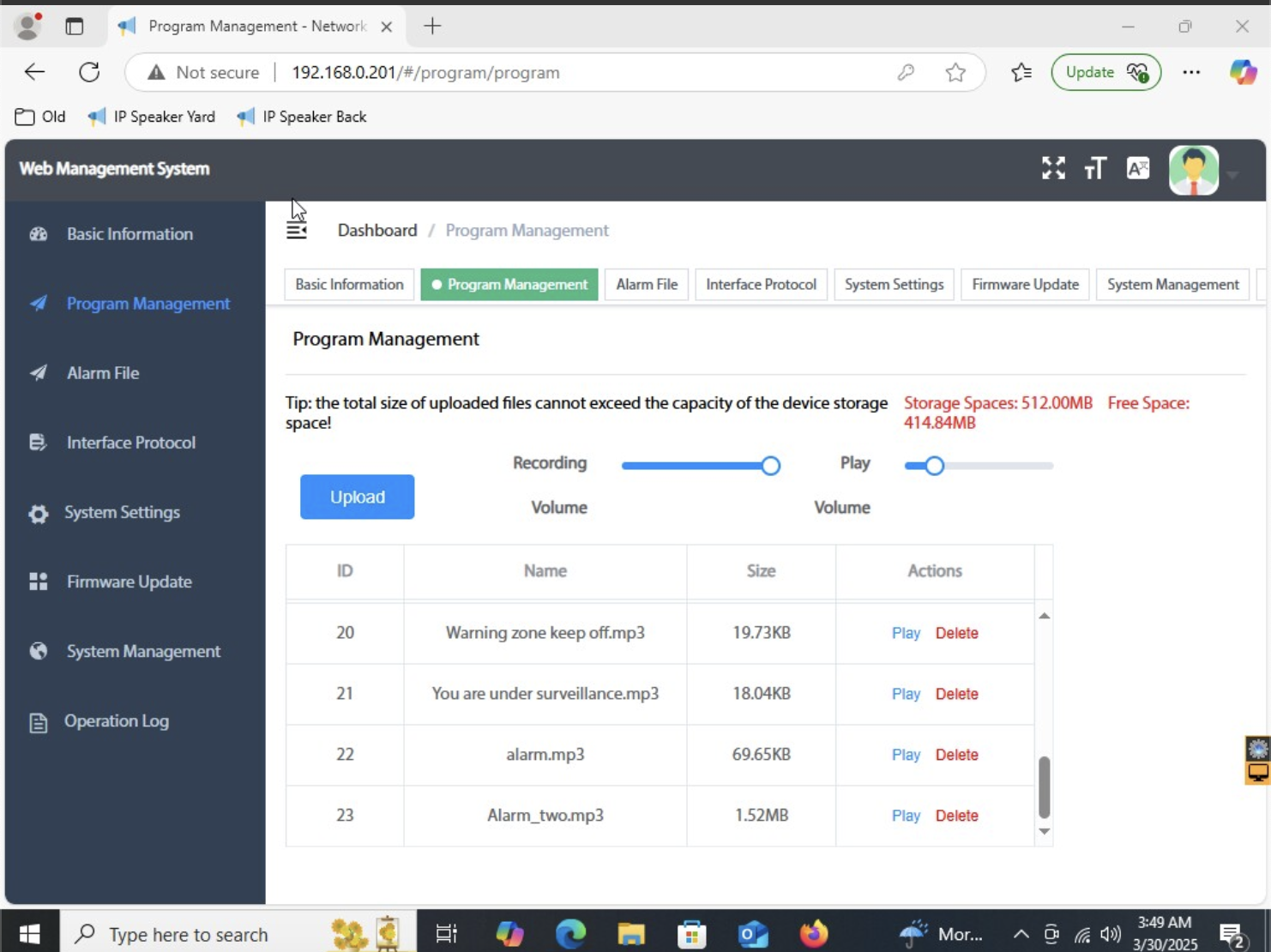
Task: Adjust the Recording Volume slider handle
Action: pyautogui.click(x=770, y=466)
